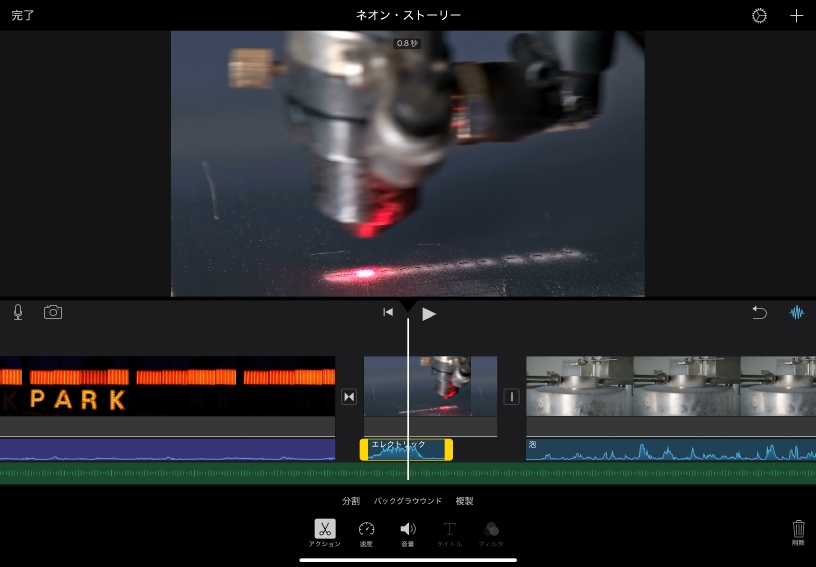Start voiceover recording with microphone icon

click(18, 312)
